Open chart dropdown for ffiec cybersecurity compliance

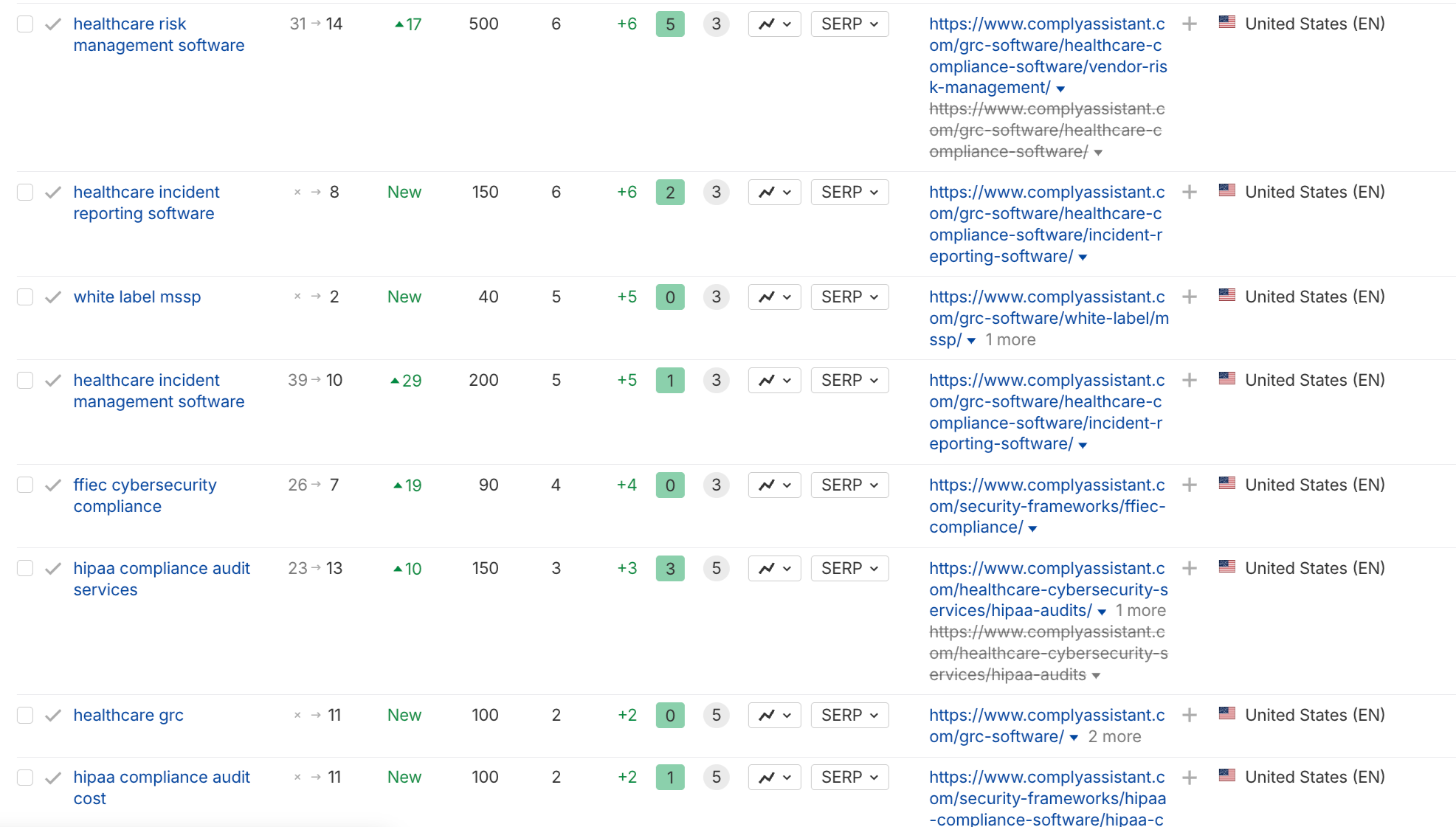pos(774,485)
